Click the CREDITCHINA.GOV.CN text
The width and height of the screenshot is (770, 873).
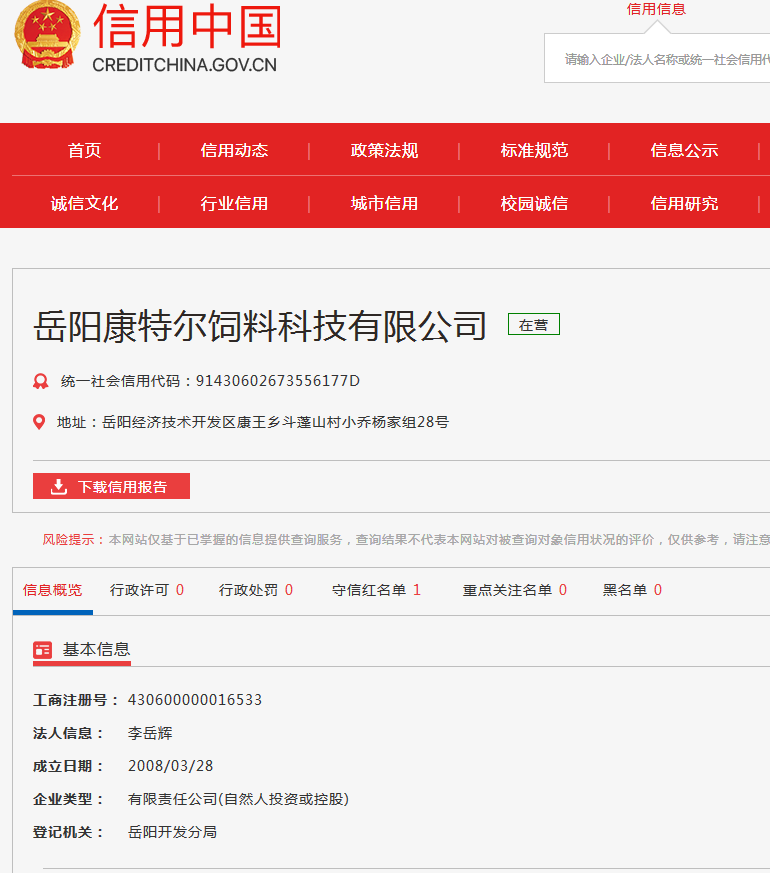point(184,65)
